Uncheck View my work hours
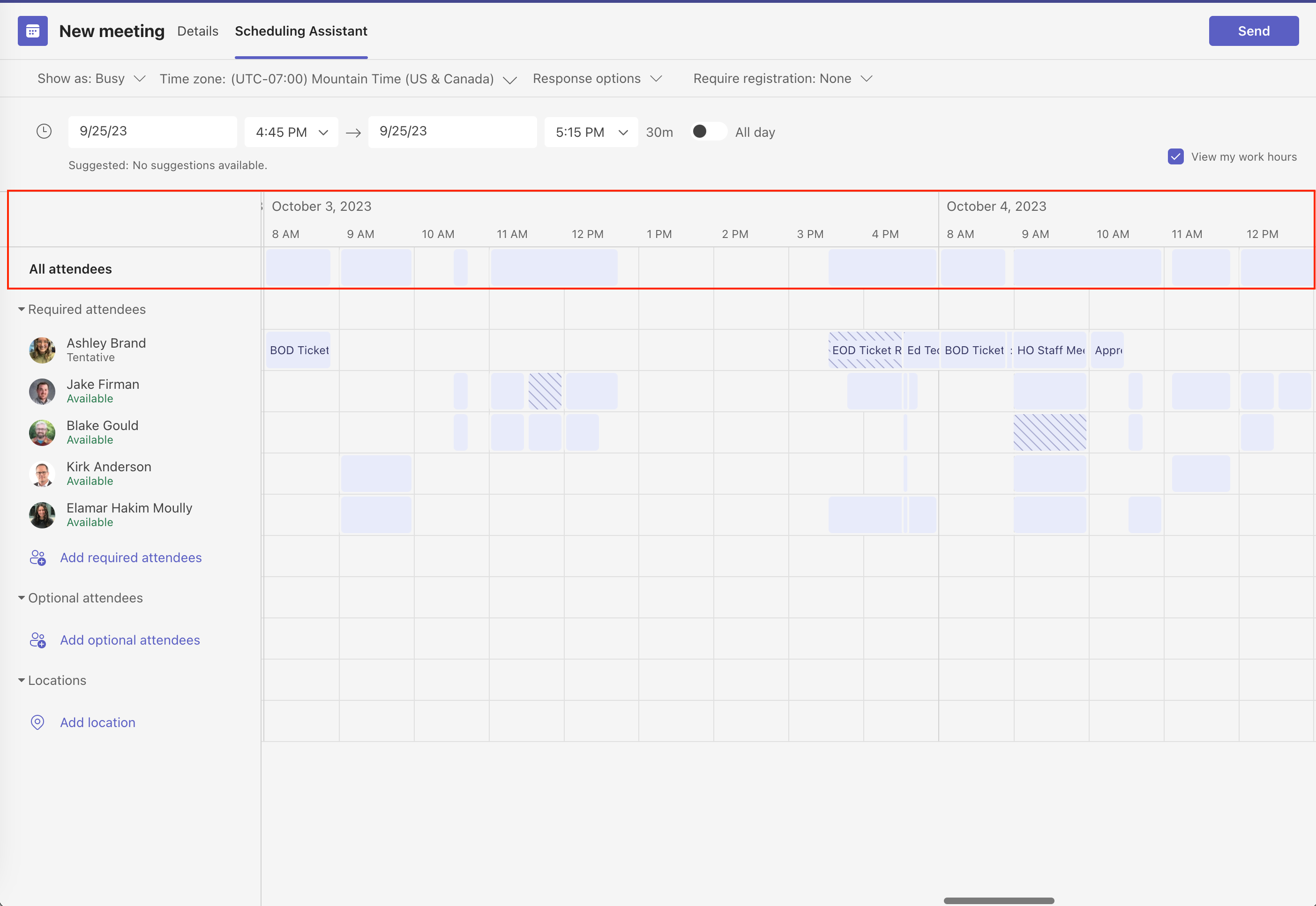This screenshot has width=1316, height=906. 1176,156
